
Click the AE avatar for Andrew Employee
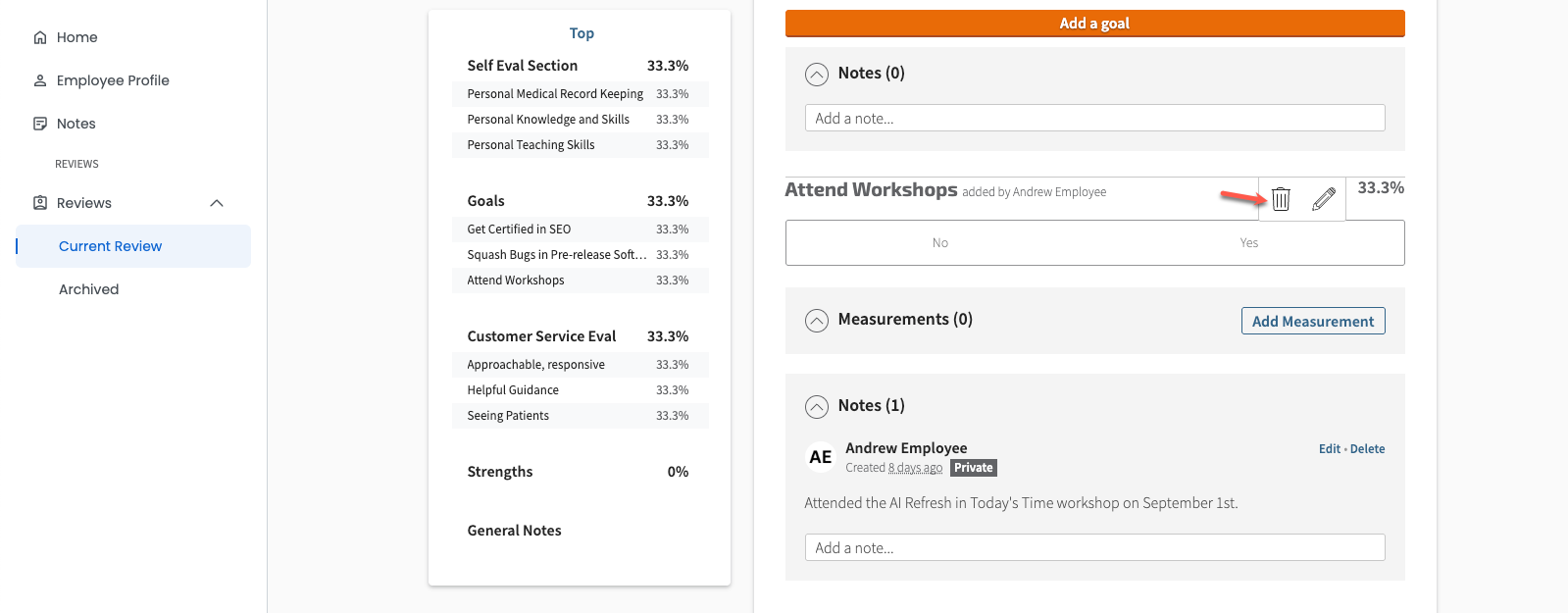pyautogui.click(x=820, y=457)
